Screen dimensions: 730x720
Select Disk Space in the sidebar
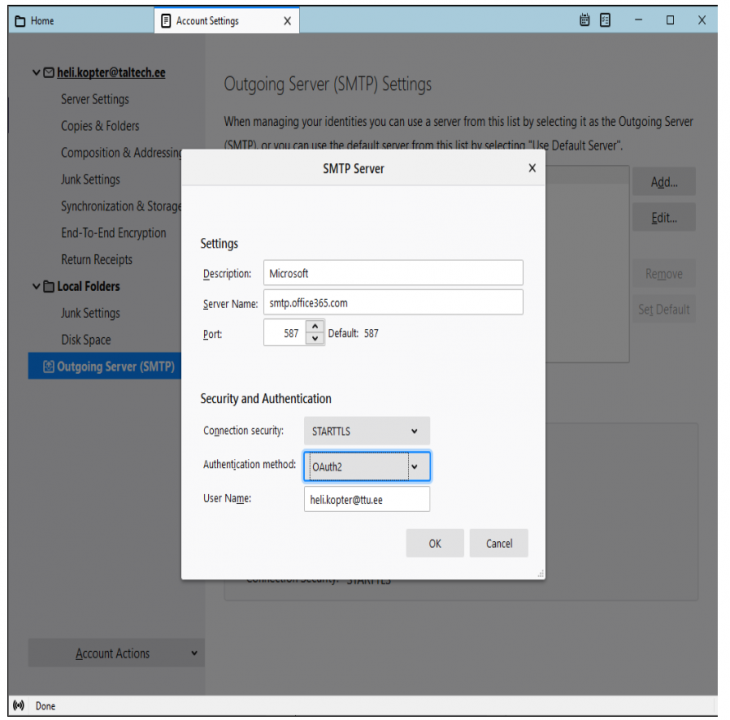(86, 340)
